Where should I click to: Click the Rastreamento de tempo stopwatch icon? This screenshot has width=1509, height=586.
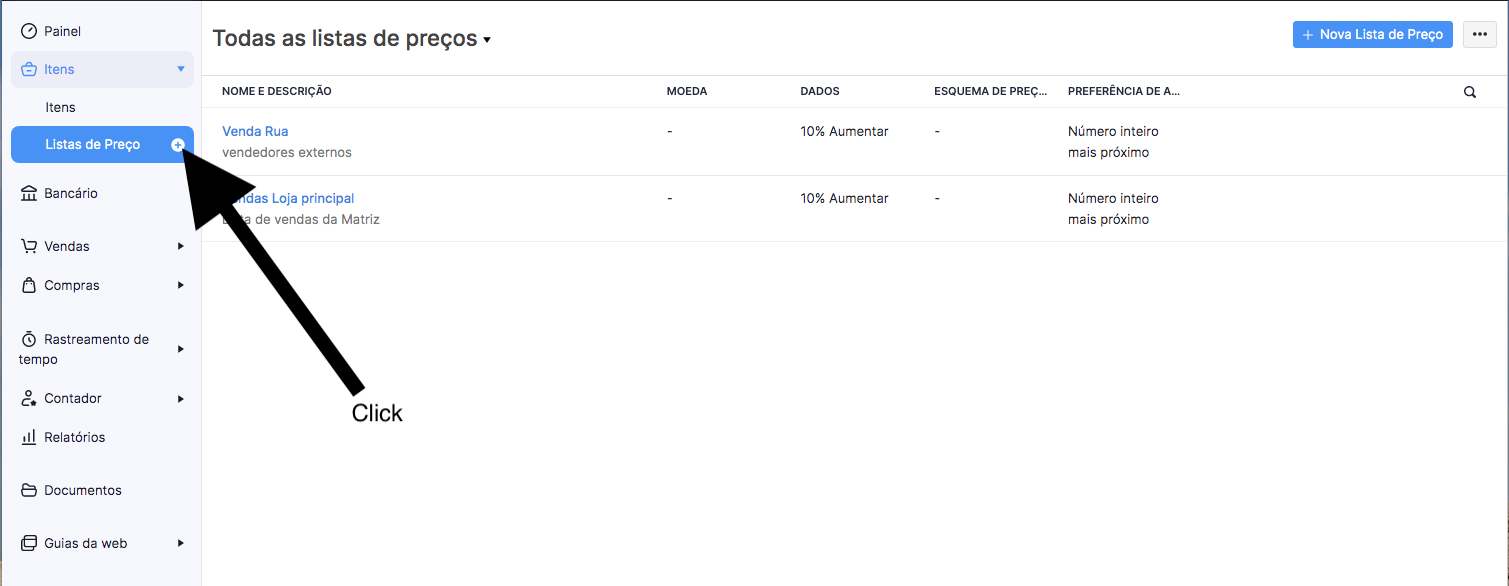pos(29,339)
